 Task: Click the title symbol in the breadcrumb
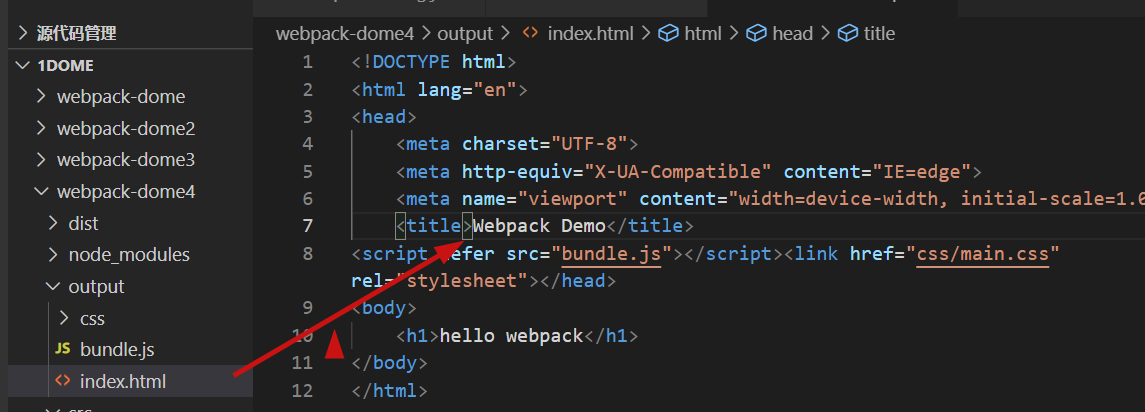click(x=879, y=34)
